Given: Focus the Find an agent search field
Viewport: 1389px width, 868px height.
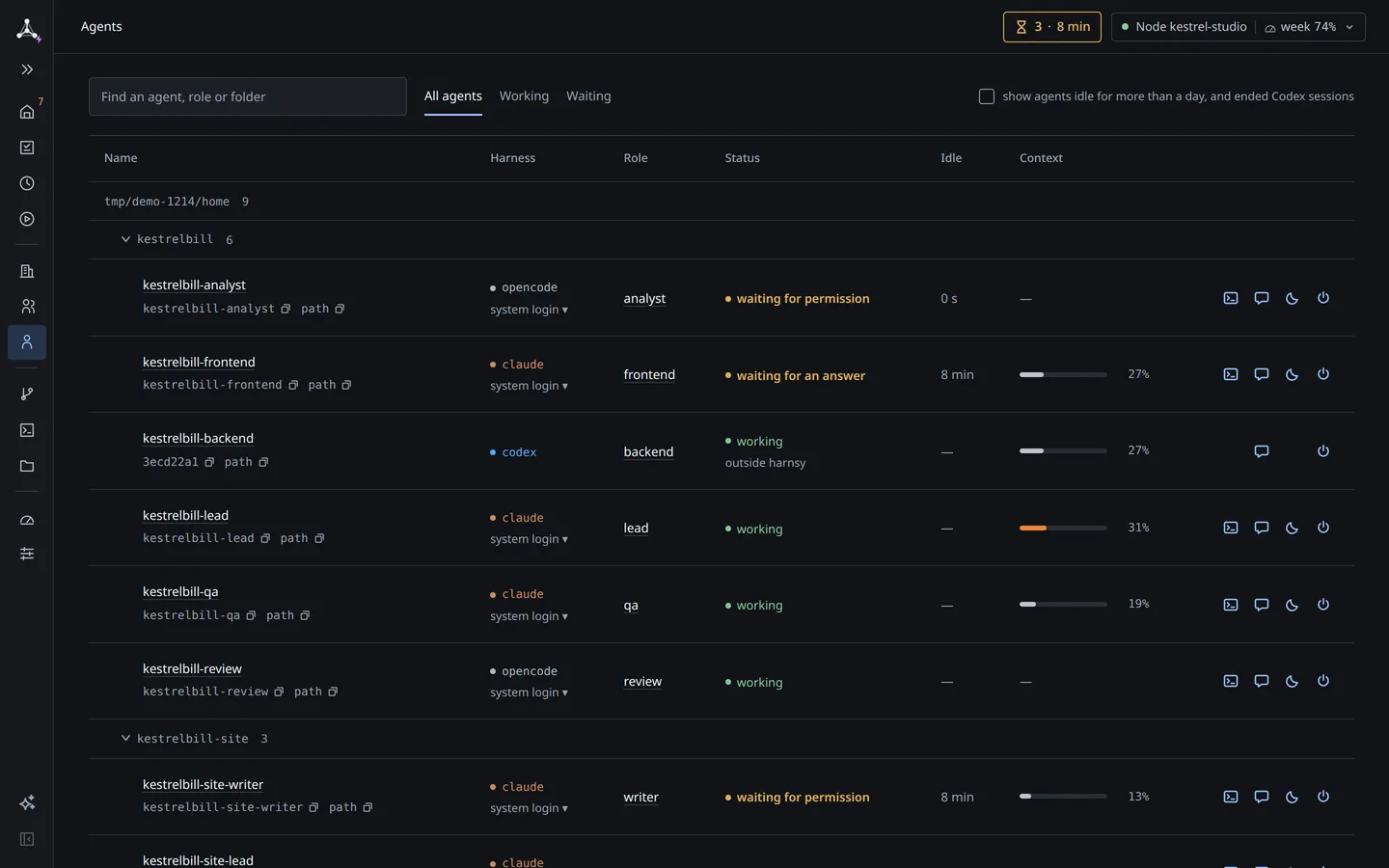Looking at the screenshot, I should tap(248, 96).
